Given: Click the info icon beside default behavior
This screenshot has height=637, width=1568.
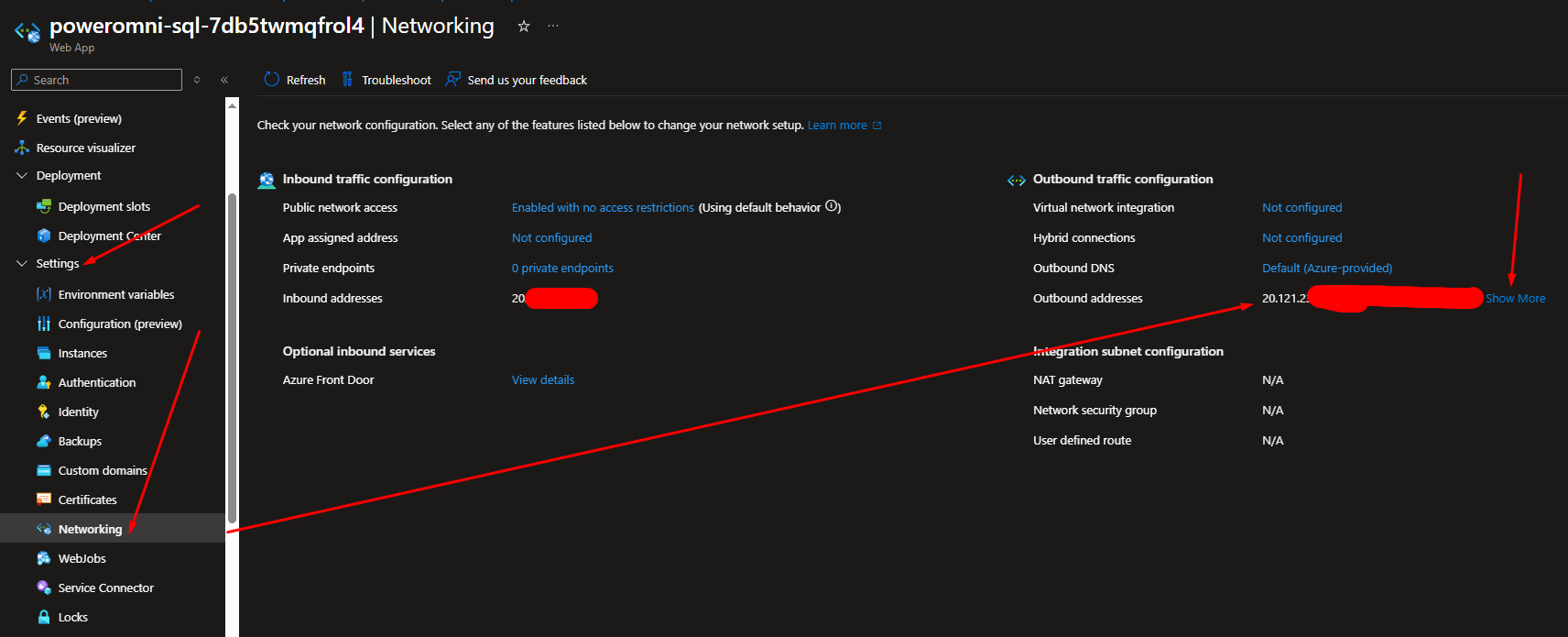Looking at the screenshot, I should tap(832, 206).
